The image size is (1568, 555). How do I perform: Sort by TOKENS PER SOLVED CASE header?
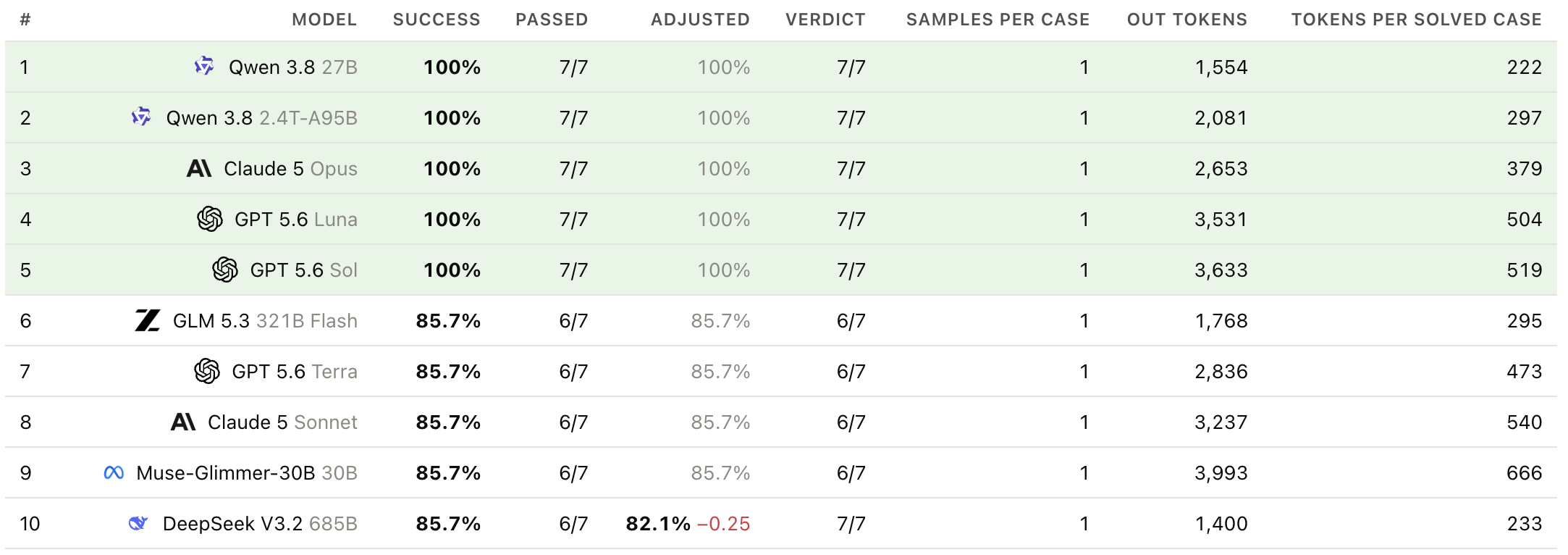1417,20
